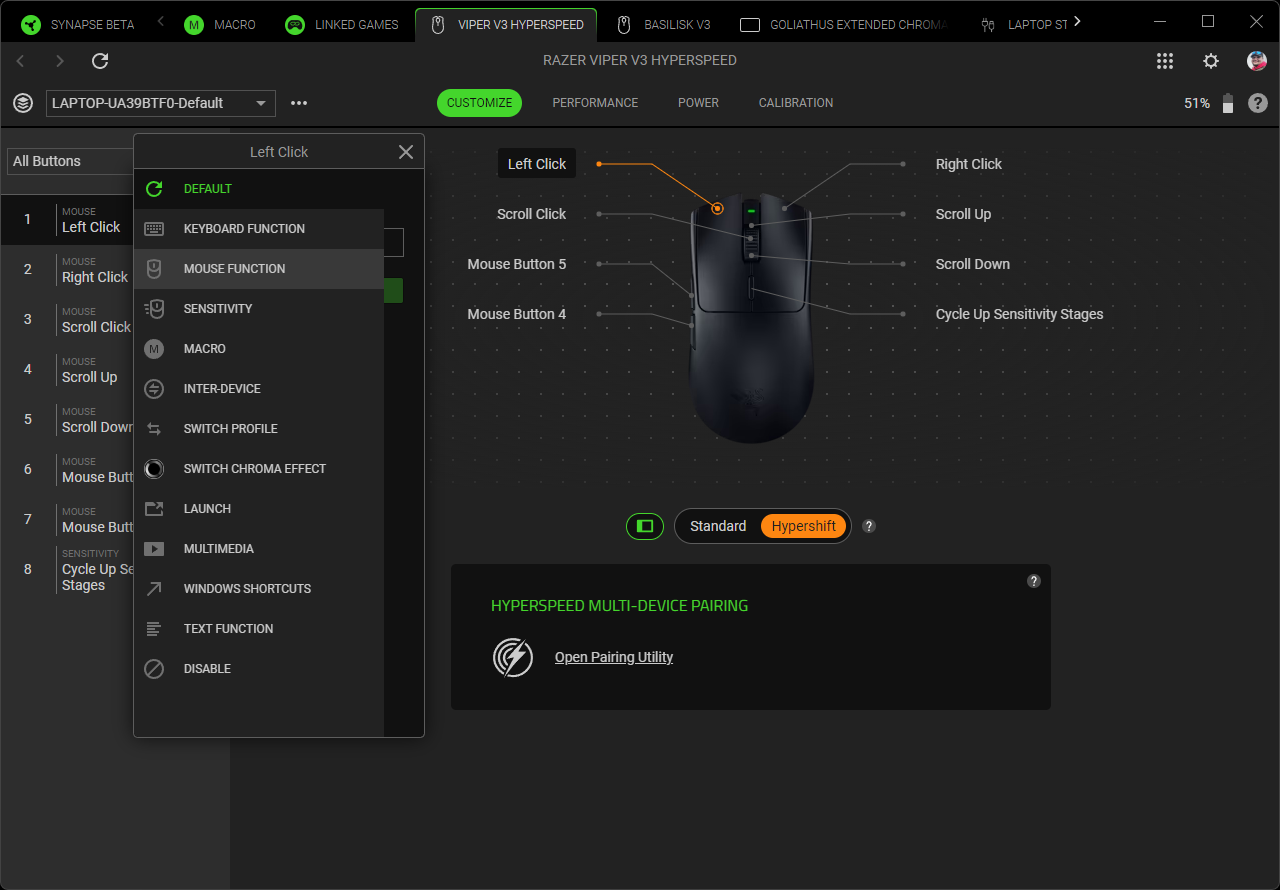The width and height of the screenshot is (1280, 890).
Task: Click the help icon next to Hypershift
Action: (869, 526)
